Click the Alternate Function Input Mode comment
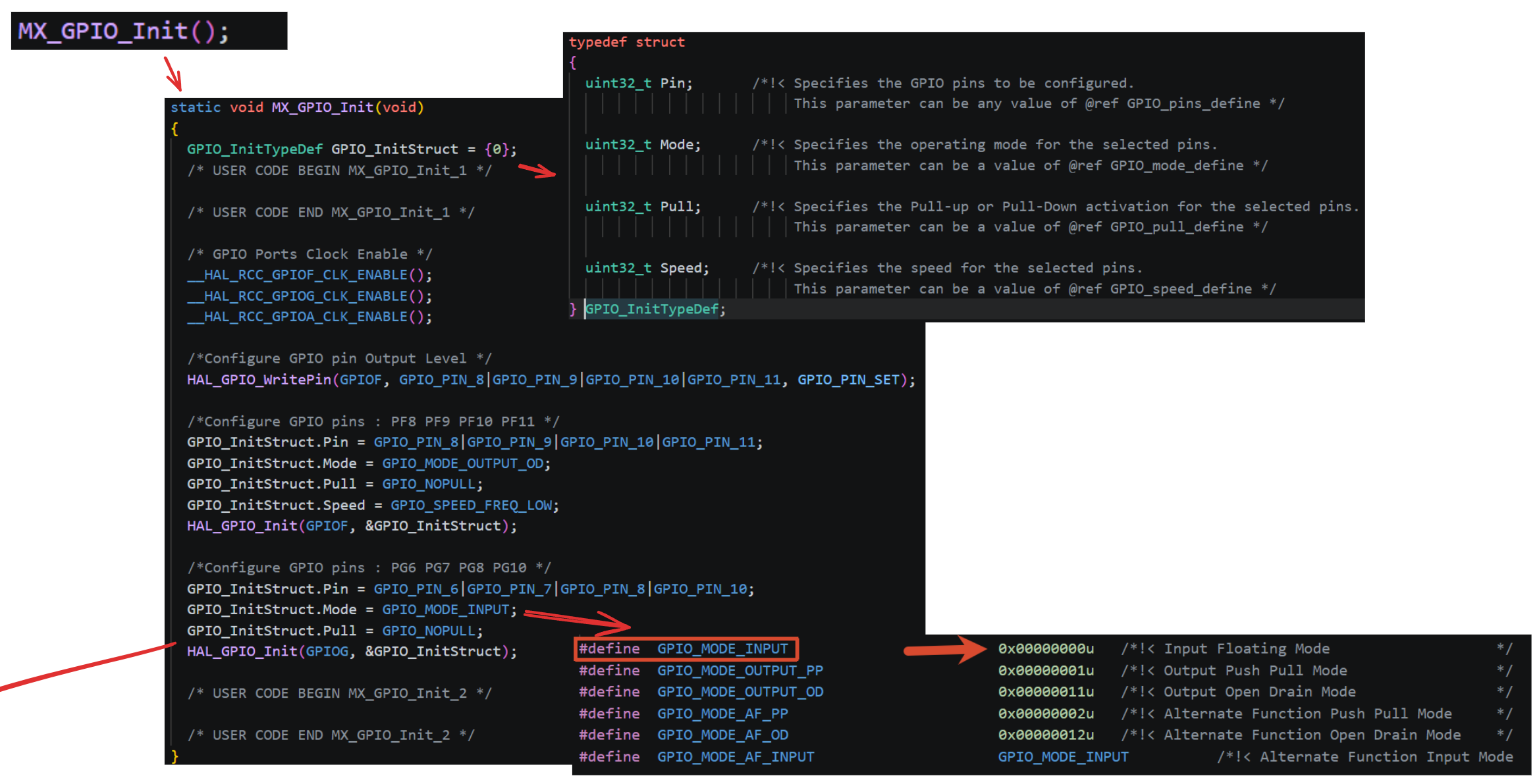 click(1386, 757)
